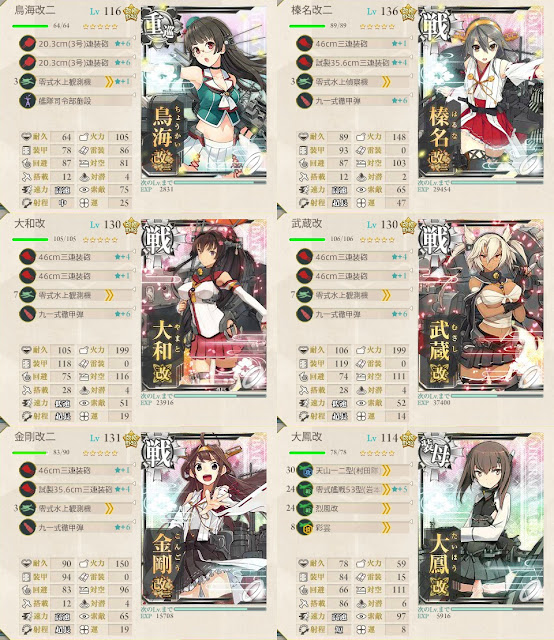The height and width of the screenshot is (640, 554).
Task: Click Haruna's star rating row
Action: (x=377, y=27)
